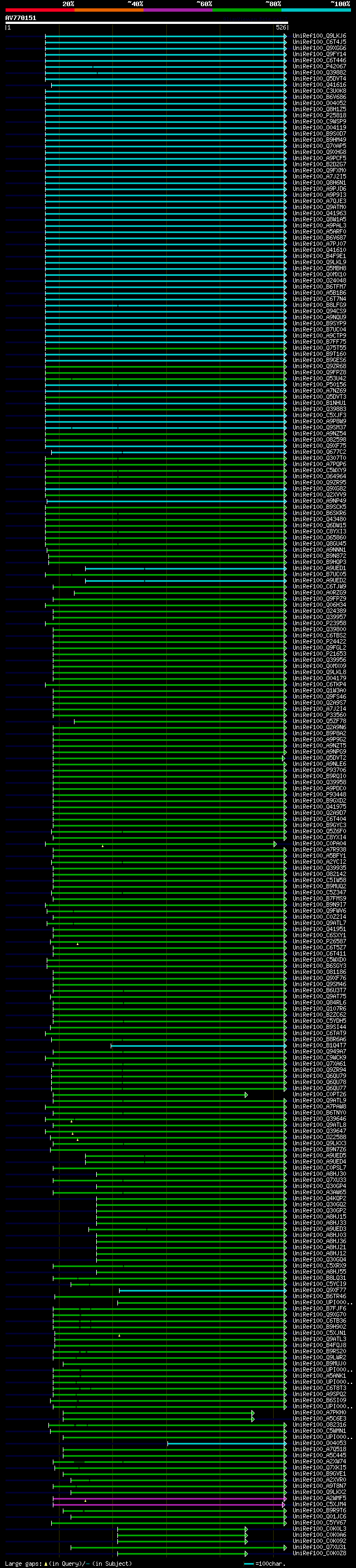Click the green alignment bar of UniRef100_Q39956
Image resolution: width=356 pixels, height=1568 pixels.
pyautogui.click(x=170, y=660)
